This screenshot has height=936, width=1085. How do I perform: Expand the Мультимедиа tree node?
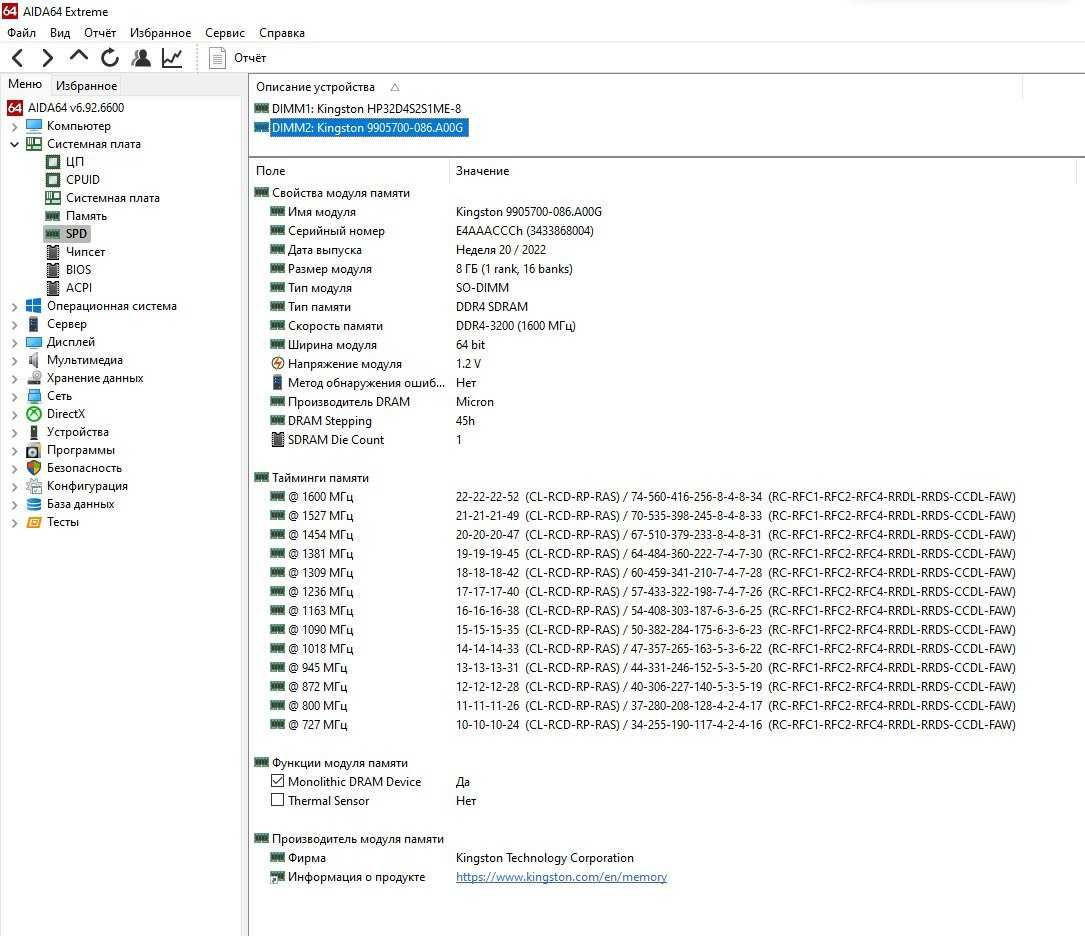[15, 360]
